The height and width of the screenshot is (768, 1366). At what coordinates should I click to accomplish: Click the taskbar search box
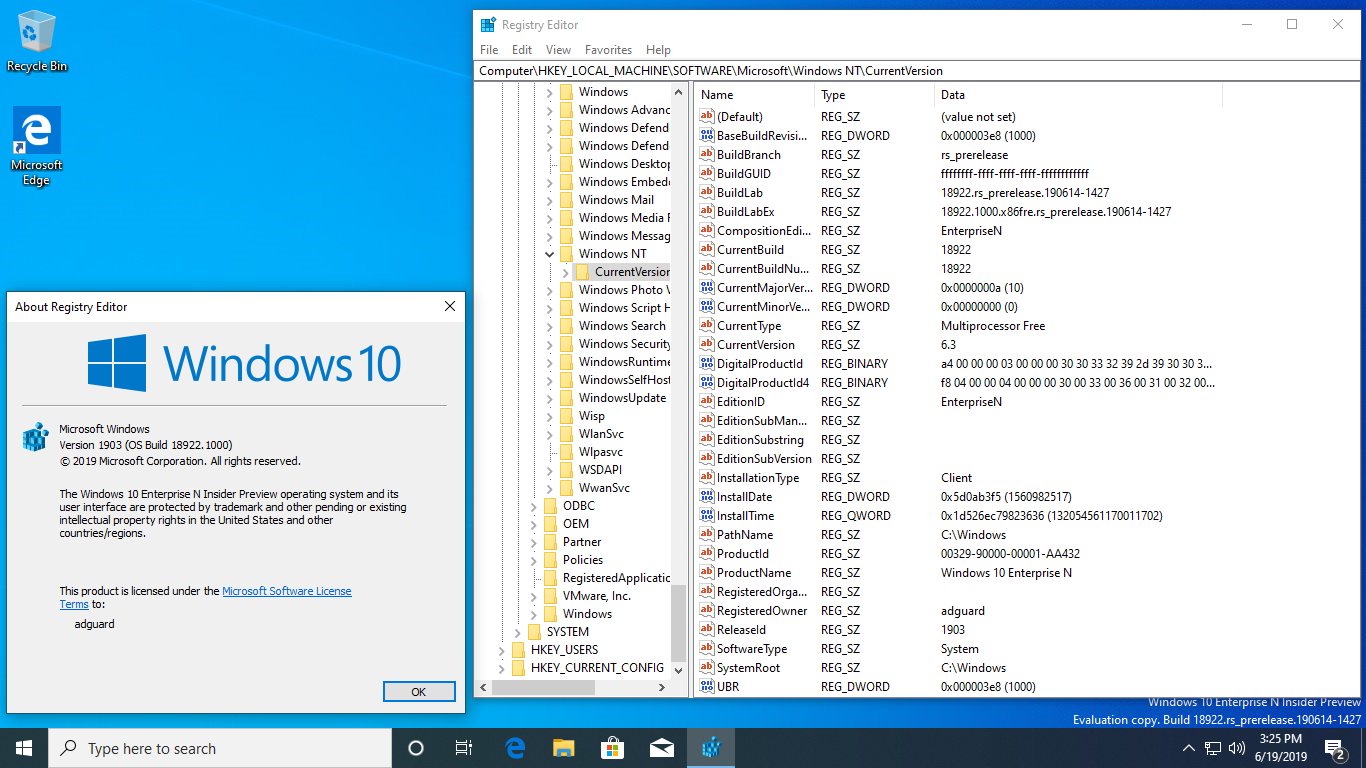220,748
